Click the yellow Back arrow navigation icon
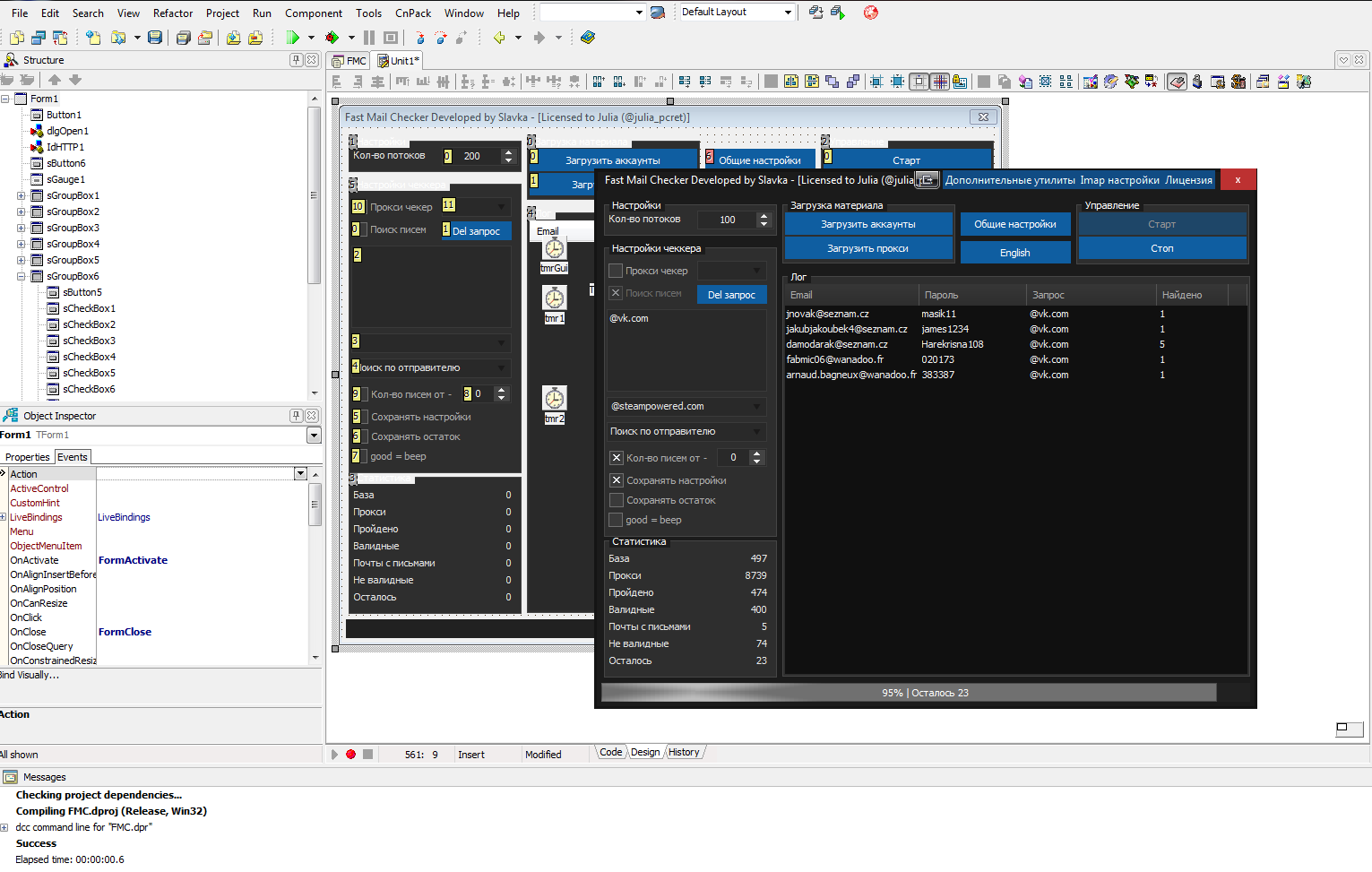The height and width of the screenshot is (872, 1372). (x=499, y=38)
